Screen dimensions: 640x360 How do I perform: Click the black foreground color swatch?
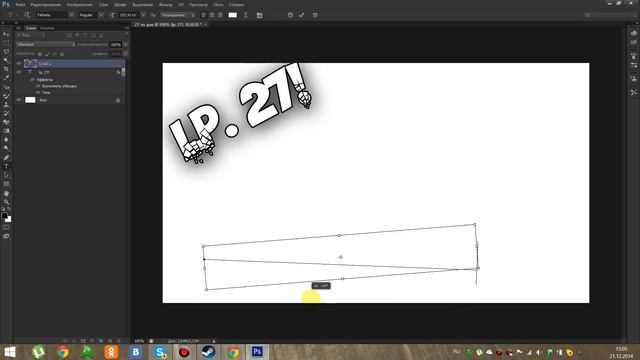4,216
